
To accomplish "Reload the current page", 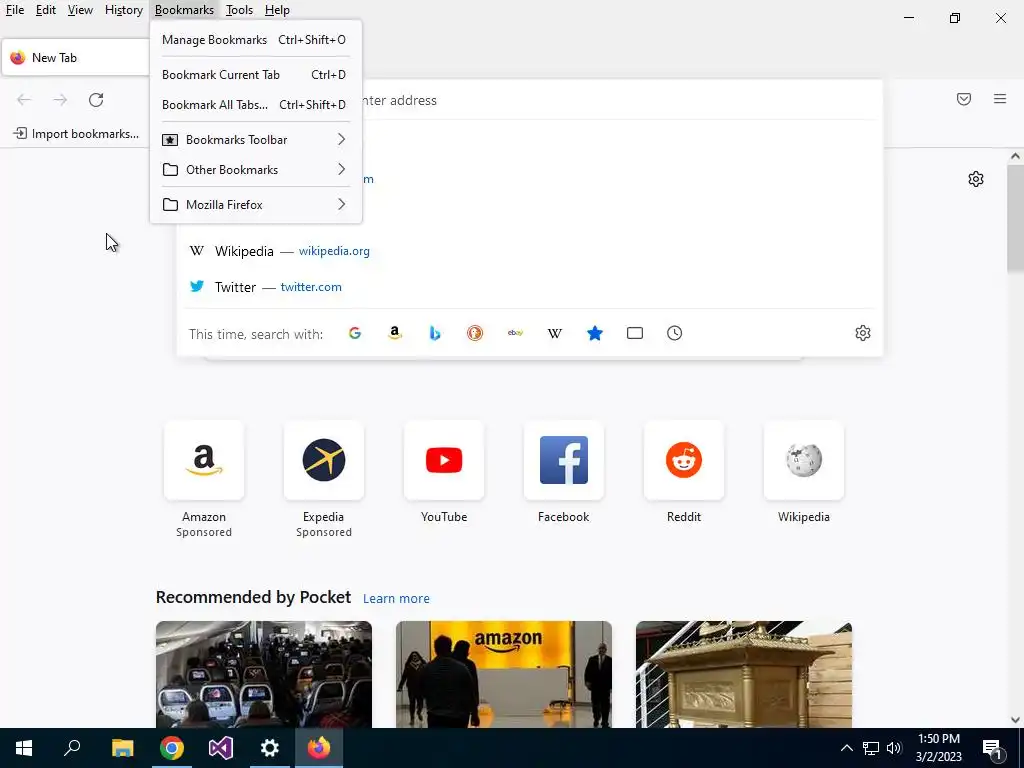I will pos(96,99).
